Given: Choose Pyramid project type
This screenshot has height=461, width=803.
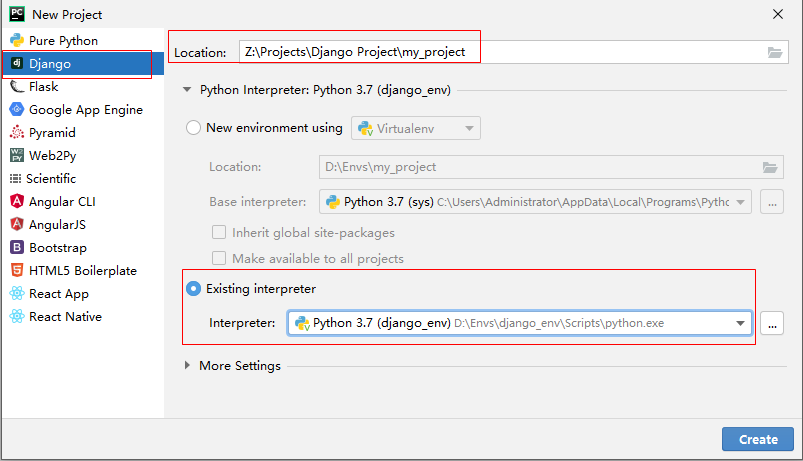Looking at the screenshot, I should (x=82, y=133).
